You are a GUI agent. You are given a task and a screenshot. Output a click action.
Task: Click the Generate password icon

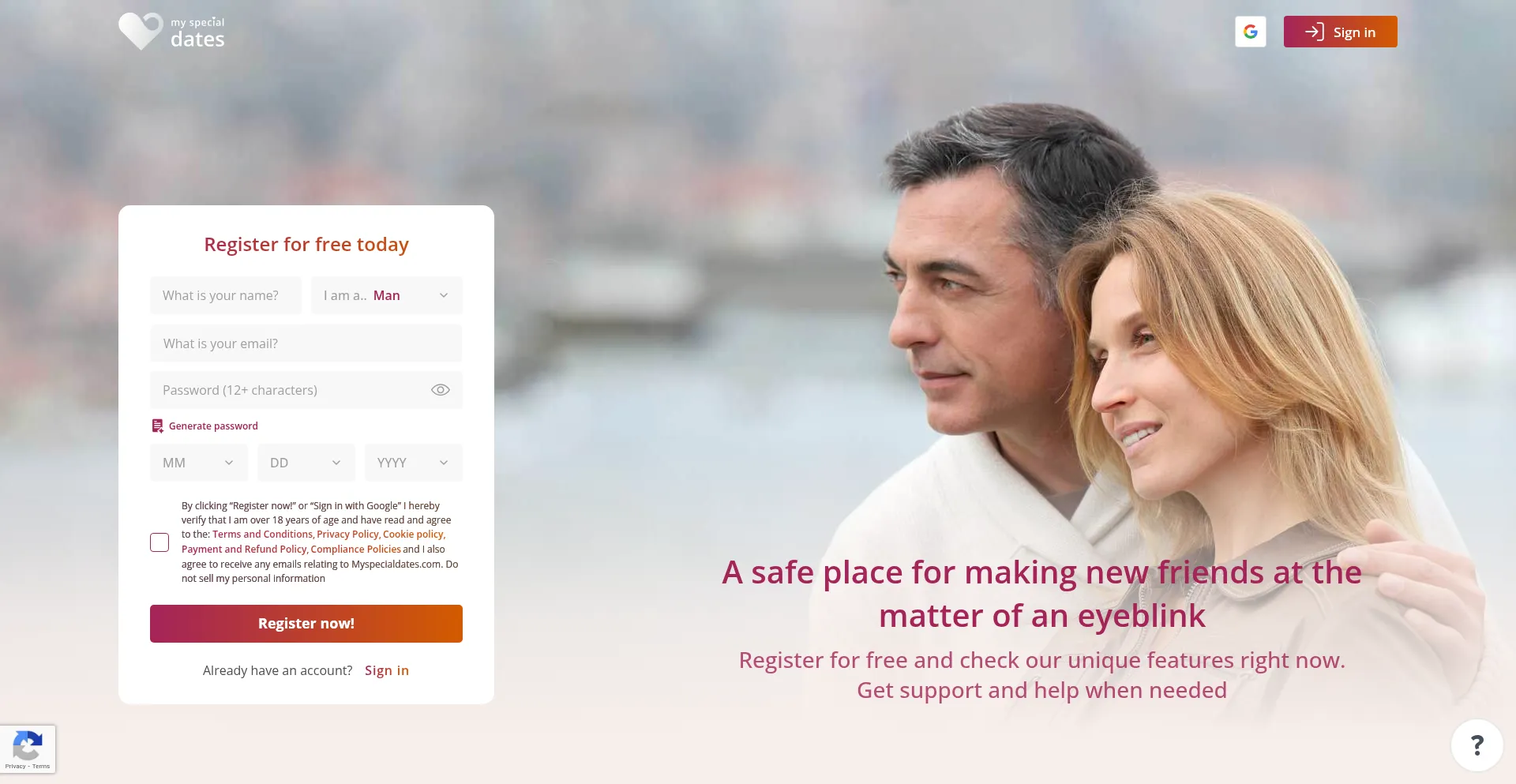tap(157, 426)
